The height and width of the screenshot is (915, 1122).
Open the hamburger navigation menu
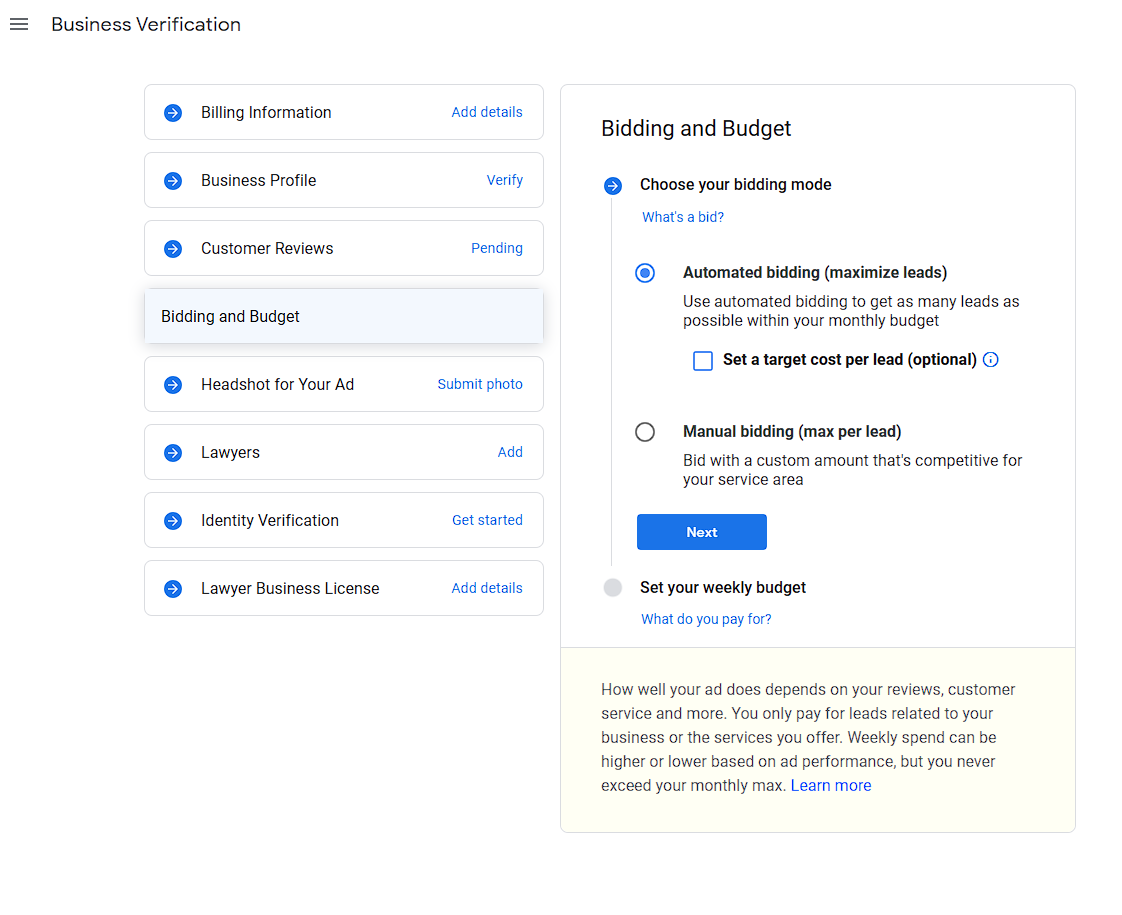click(x=19, y=24)
